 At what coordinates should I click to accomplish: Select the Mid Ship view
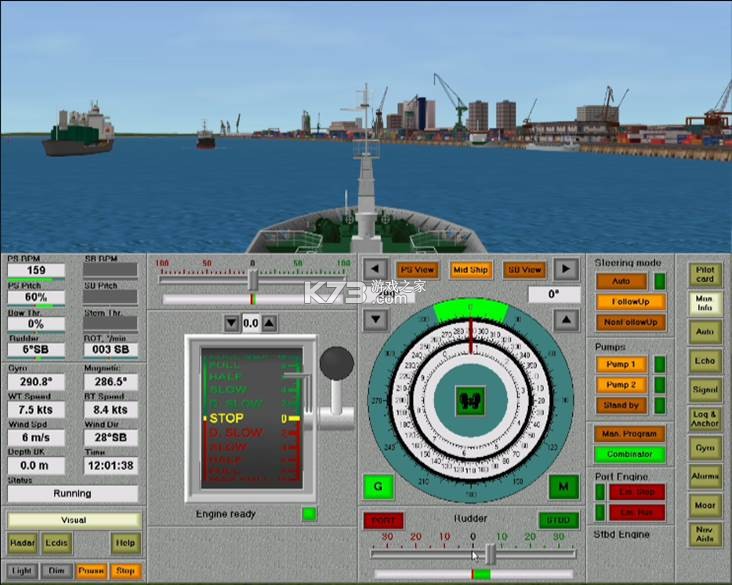tap(470, 270)
